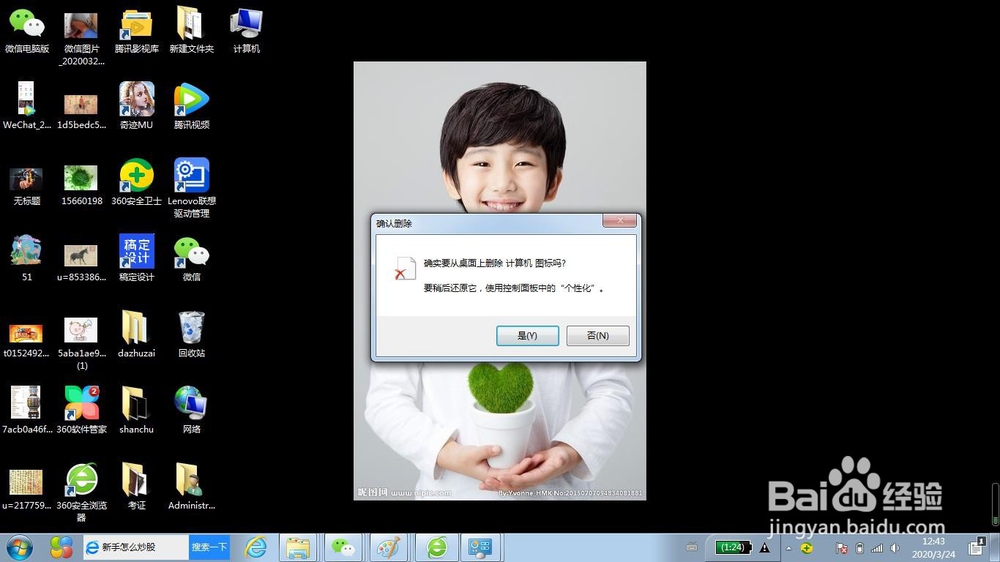Select the 网络 network icon
This screenshot has height=562, width=1000.
click(191, 410)
